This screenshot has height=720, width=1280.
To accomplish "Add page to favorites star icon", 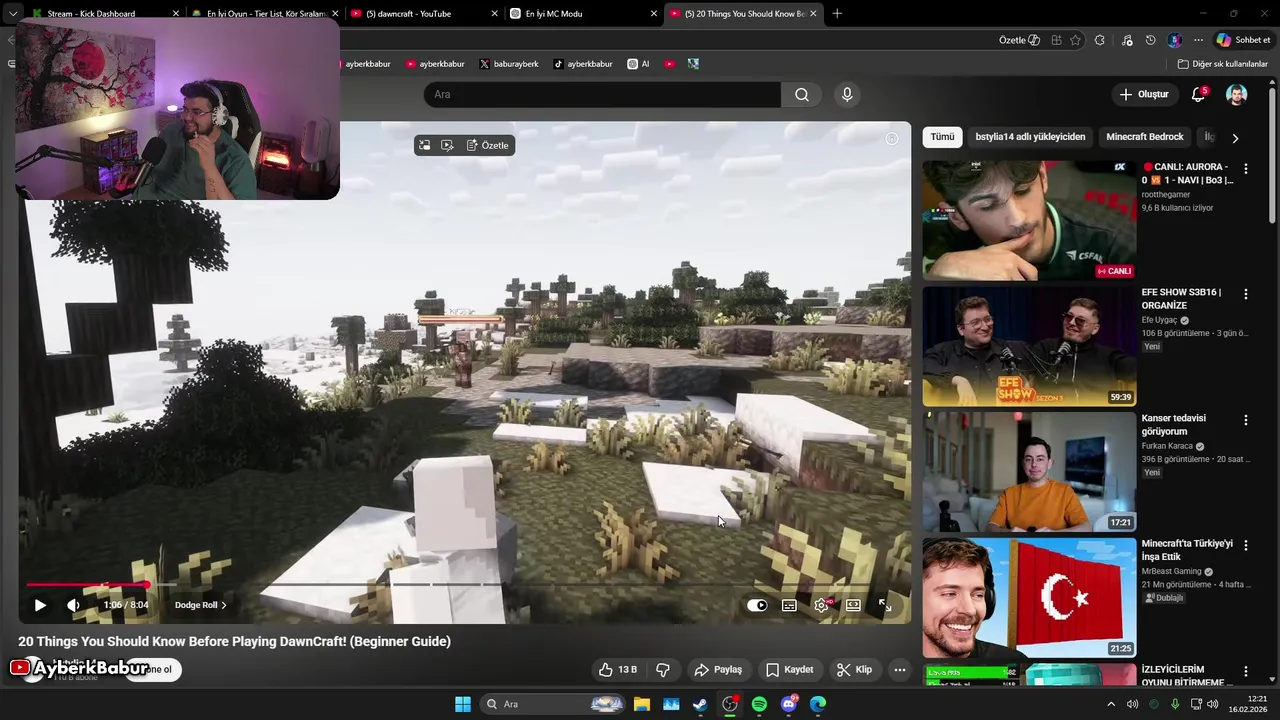I will (x=1076, y=40).
